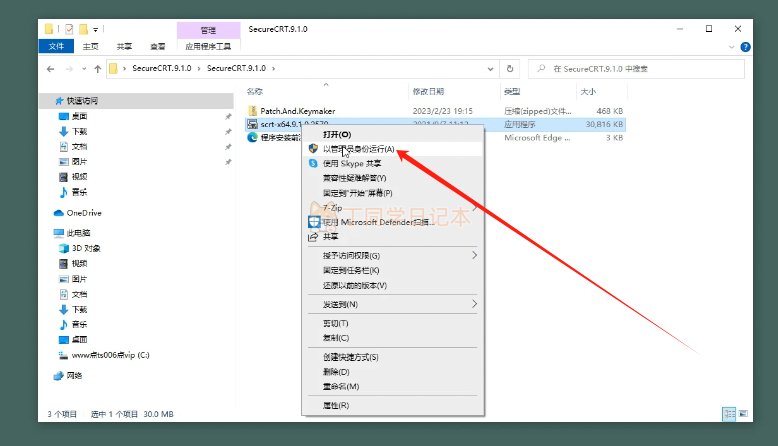Click inside the search SecureCRT.9.1.0 box
This screenshot has width=778, height=446.
[x=637, y=69]
